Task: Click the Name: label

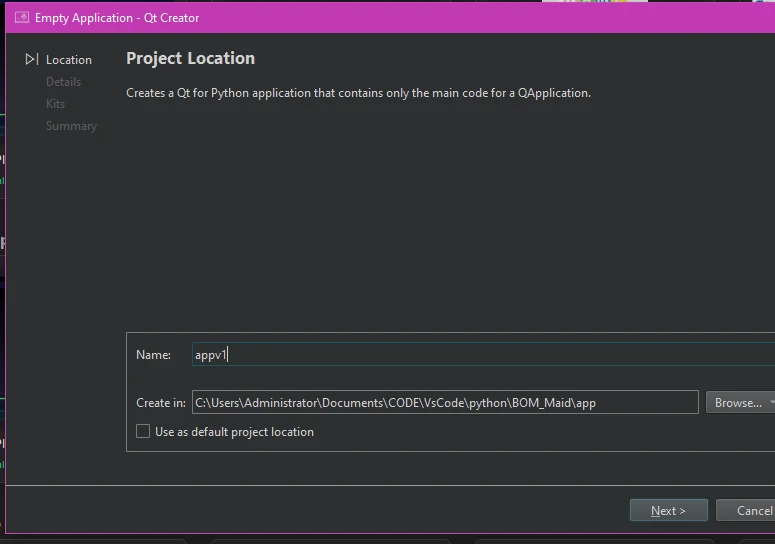Action: tap(153, 355)
